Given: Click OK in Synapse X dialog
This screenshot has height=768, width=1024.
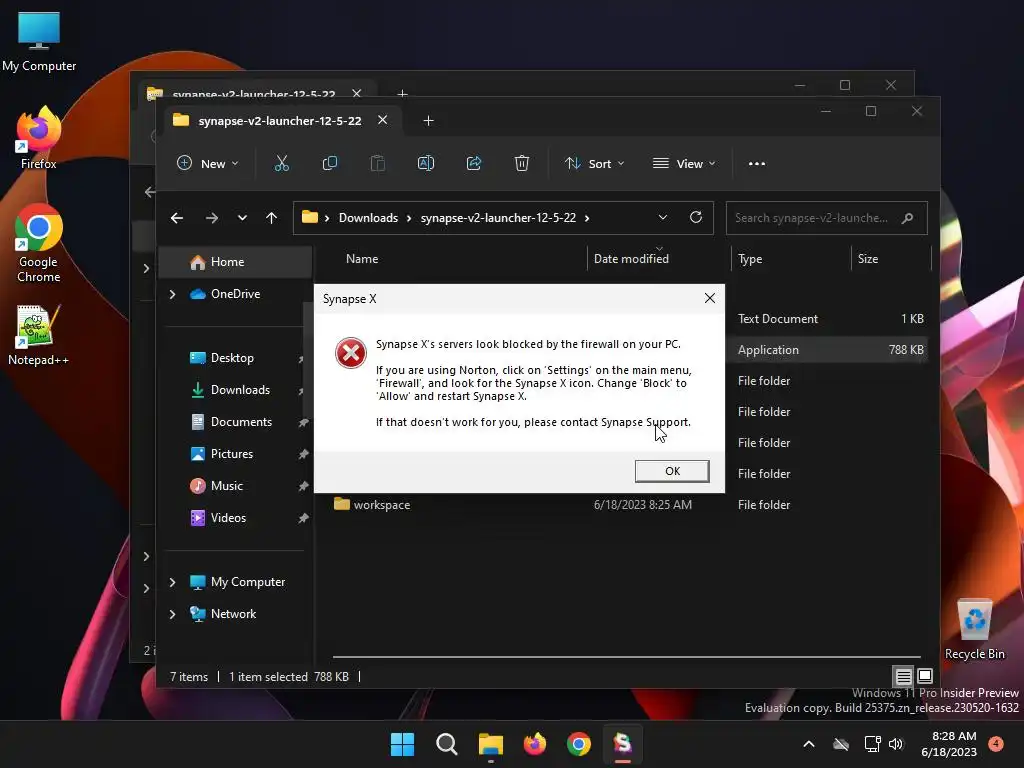Looking at the screenshot, I should 672,471.
